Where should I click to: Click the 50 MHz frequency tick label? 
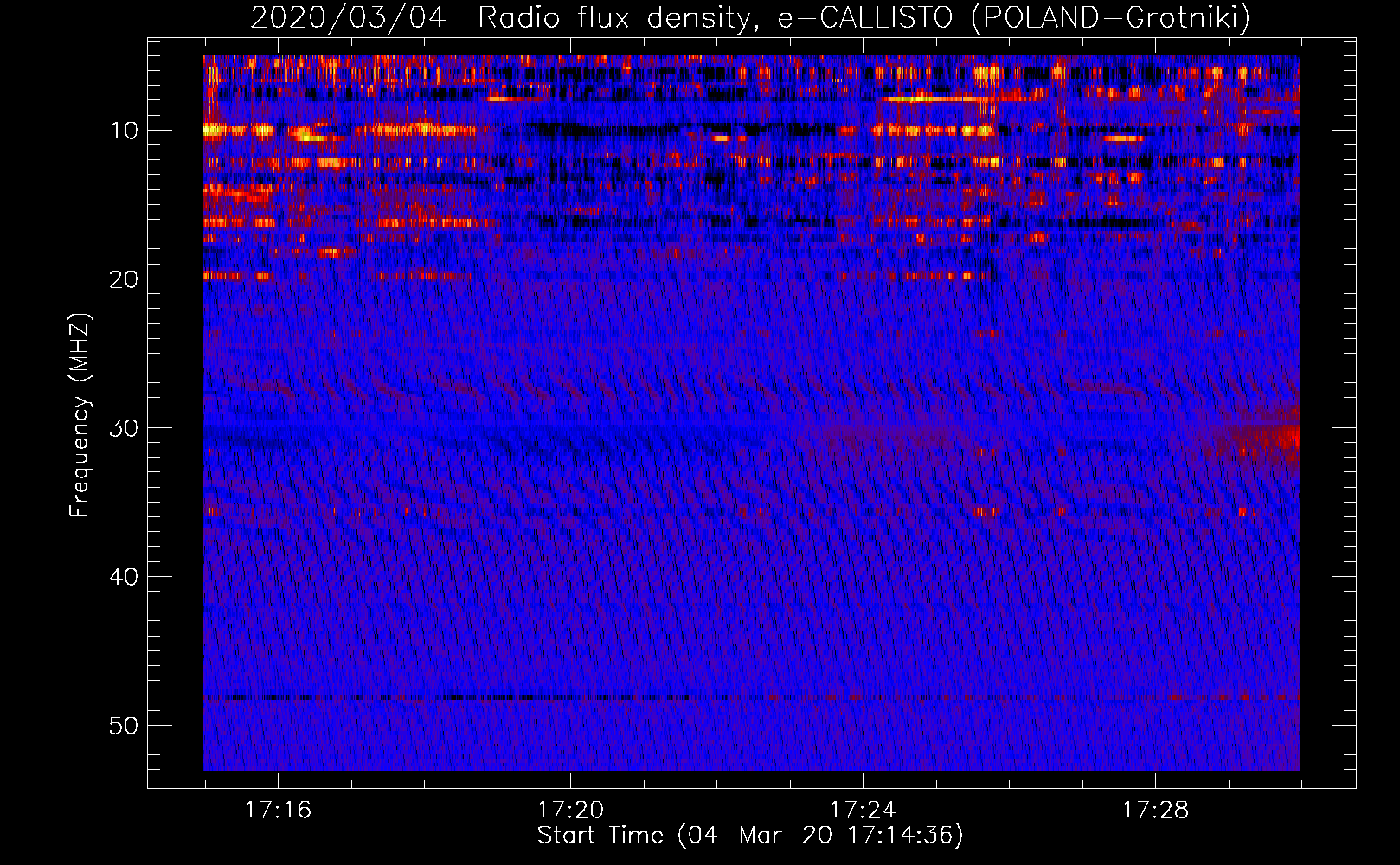(x=125, y=726)
